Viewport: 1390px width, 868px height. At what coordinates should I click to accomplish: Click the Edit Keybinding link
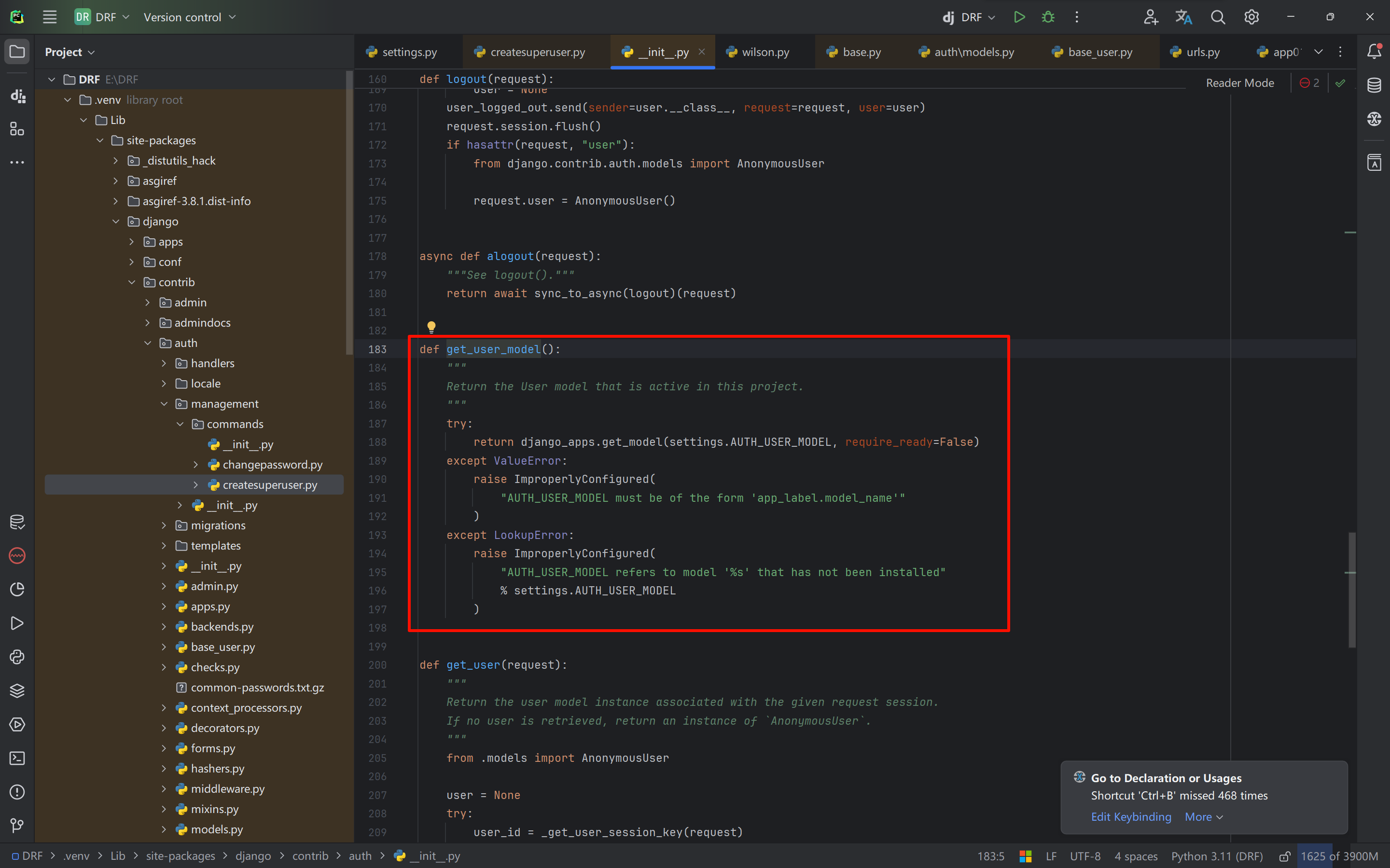coord(1130,816)
